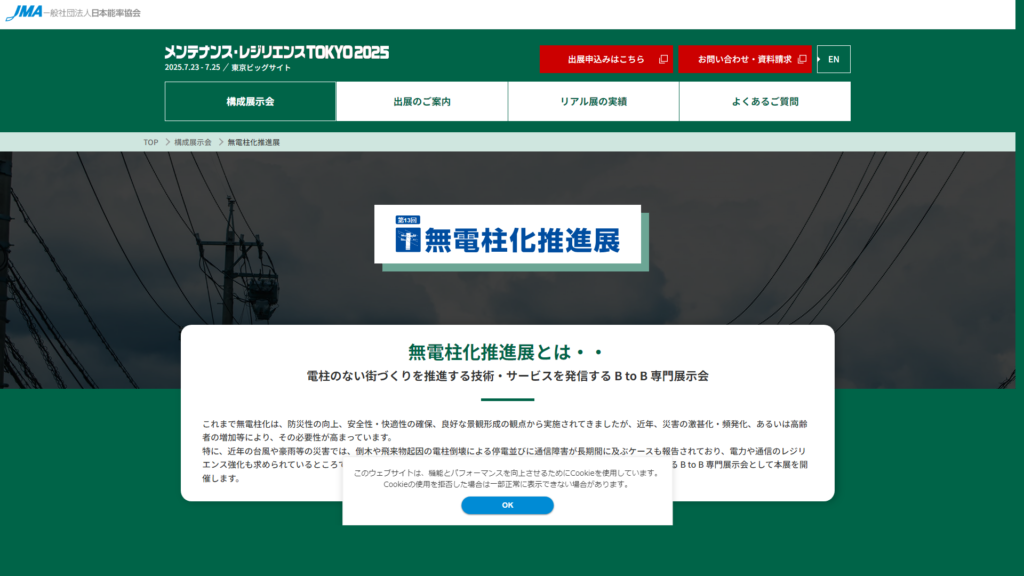Open the 出展のご案内 navigation tab
The image size is (1024, 576).
click(422, 101)
